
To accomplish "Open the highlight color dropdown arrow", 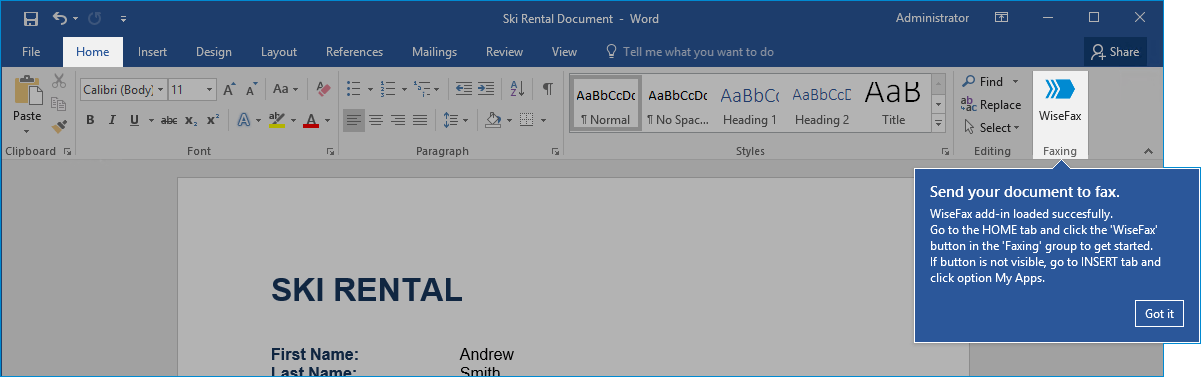I will (294, 121).
